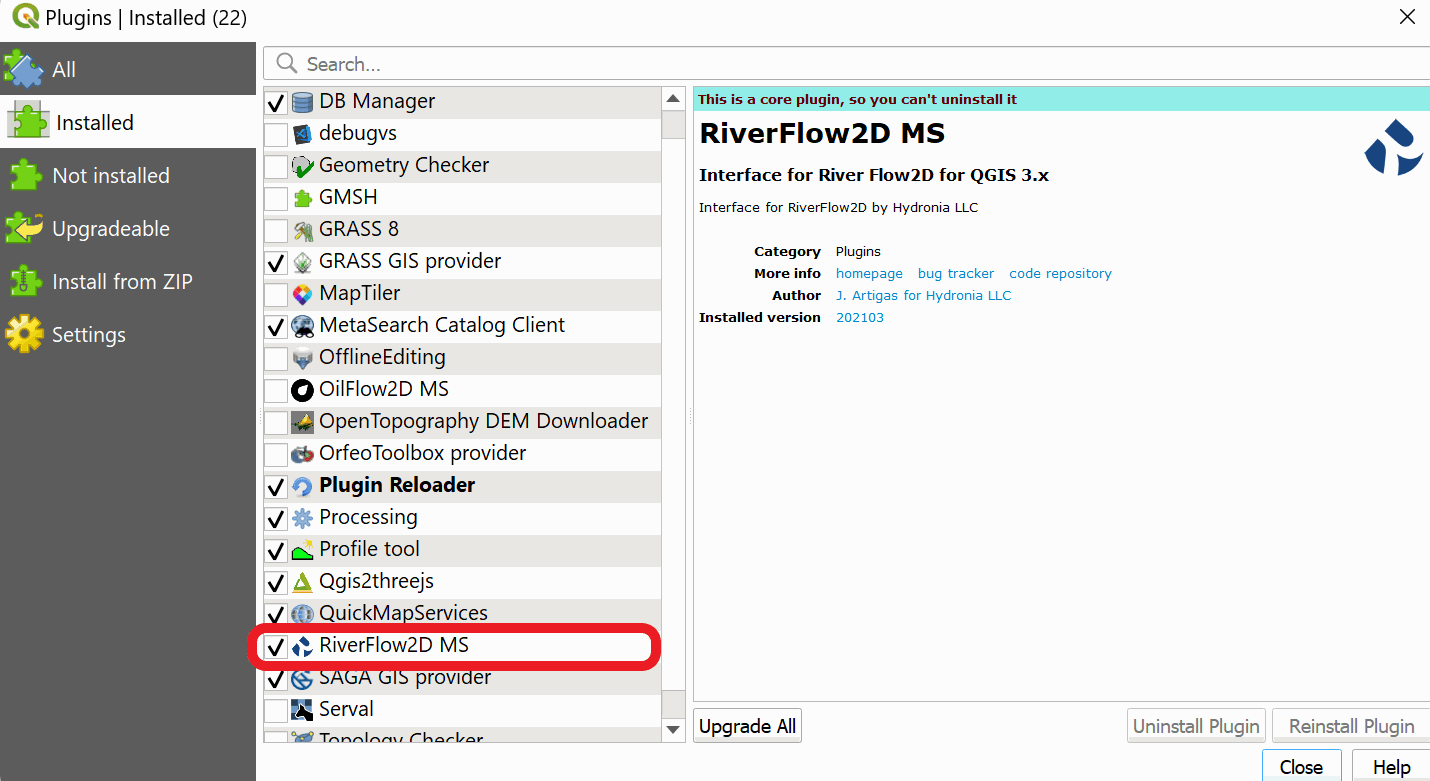This screenshot has width=1430, height=781.
Task: Switch to the Not installed tab
Action: click(x=110, y=176)
